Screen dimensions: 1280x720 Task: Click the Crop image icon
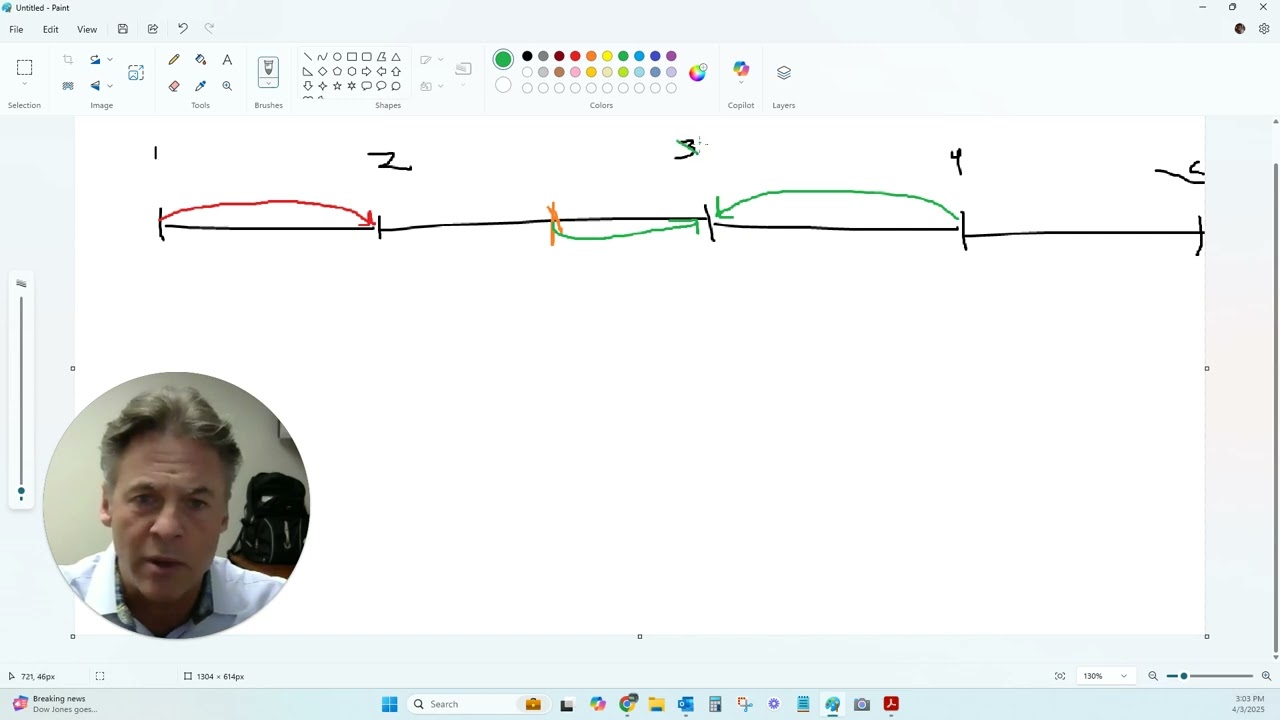pyautogui.click(x=68, y=60)
